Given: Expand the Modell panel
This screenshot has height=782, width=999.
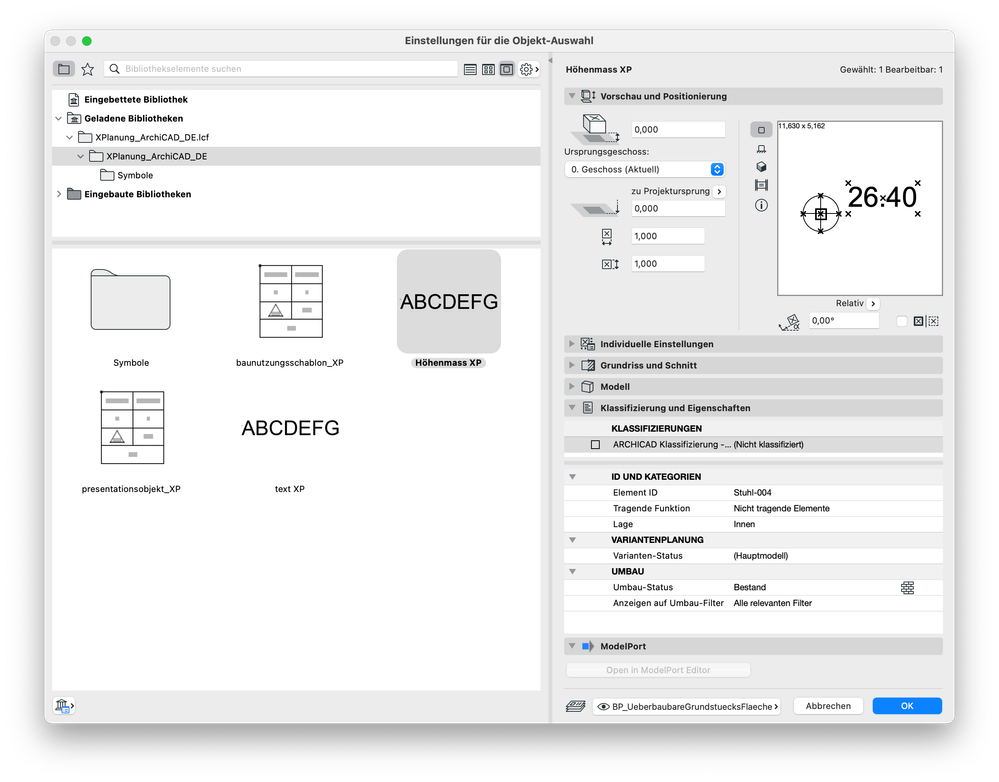Looking at the screenshot, I should (x=571, y=387).
